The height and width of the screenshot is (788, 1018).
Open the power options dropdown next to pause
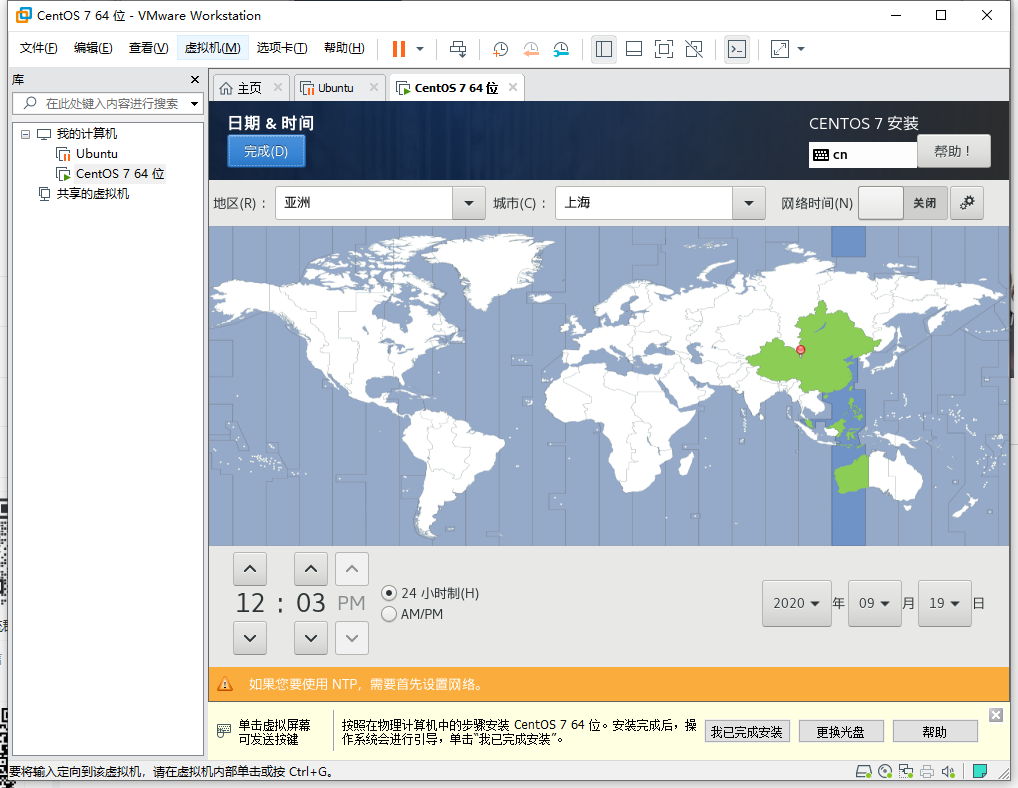pos(420,49)
